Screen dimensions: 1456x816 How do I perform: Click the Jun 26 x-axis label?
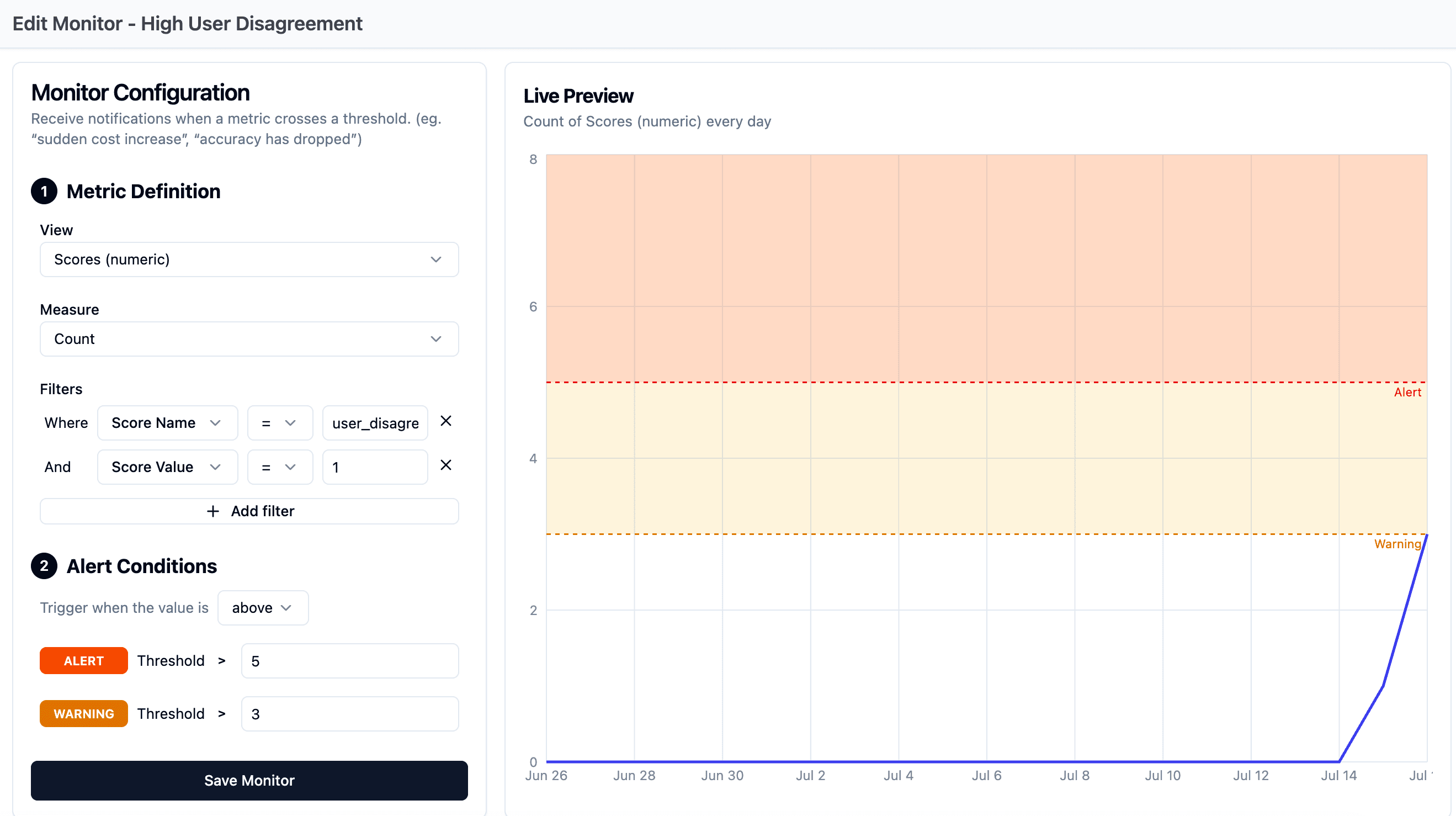[x=546, y=776]
